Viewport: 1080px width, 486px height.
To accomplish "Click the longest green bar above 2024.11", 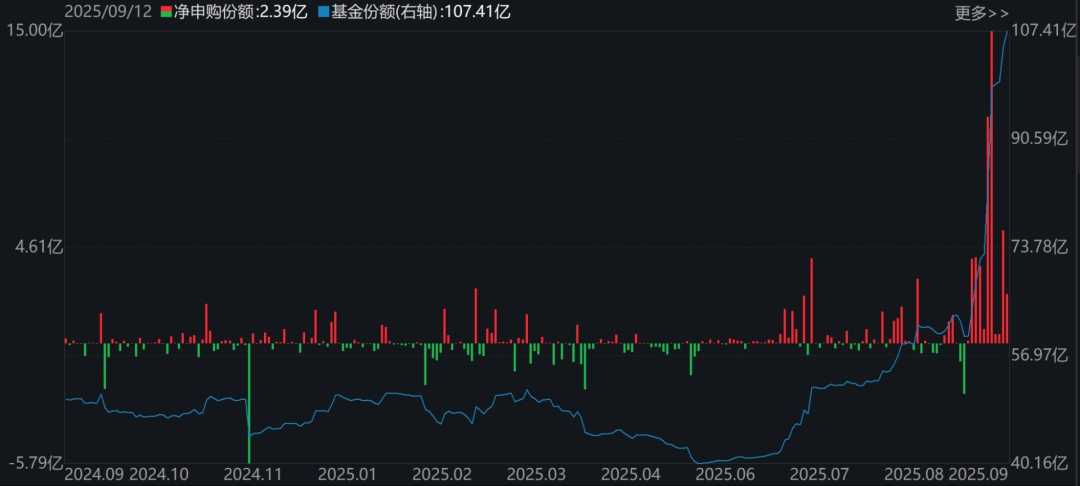I will (x=249, y=390).
